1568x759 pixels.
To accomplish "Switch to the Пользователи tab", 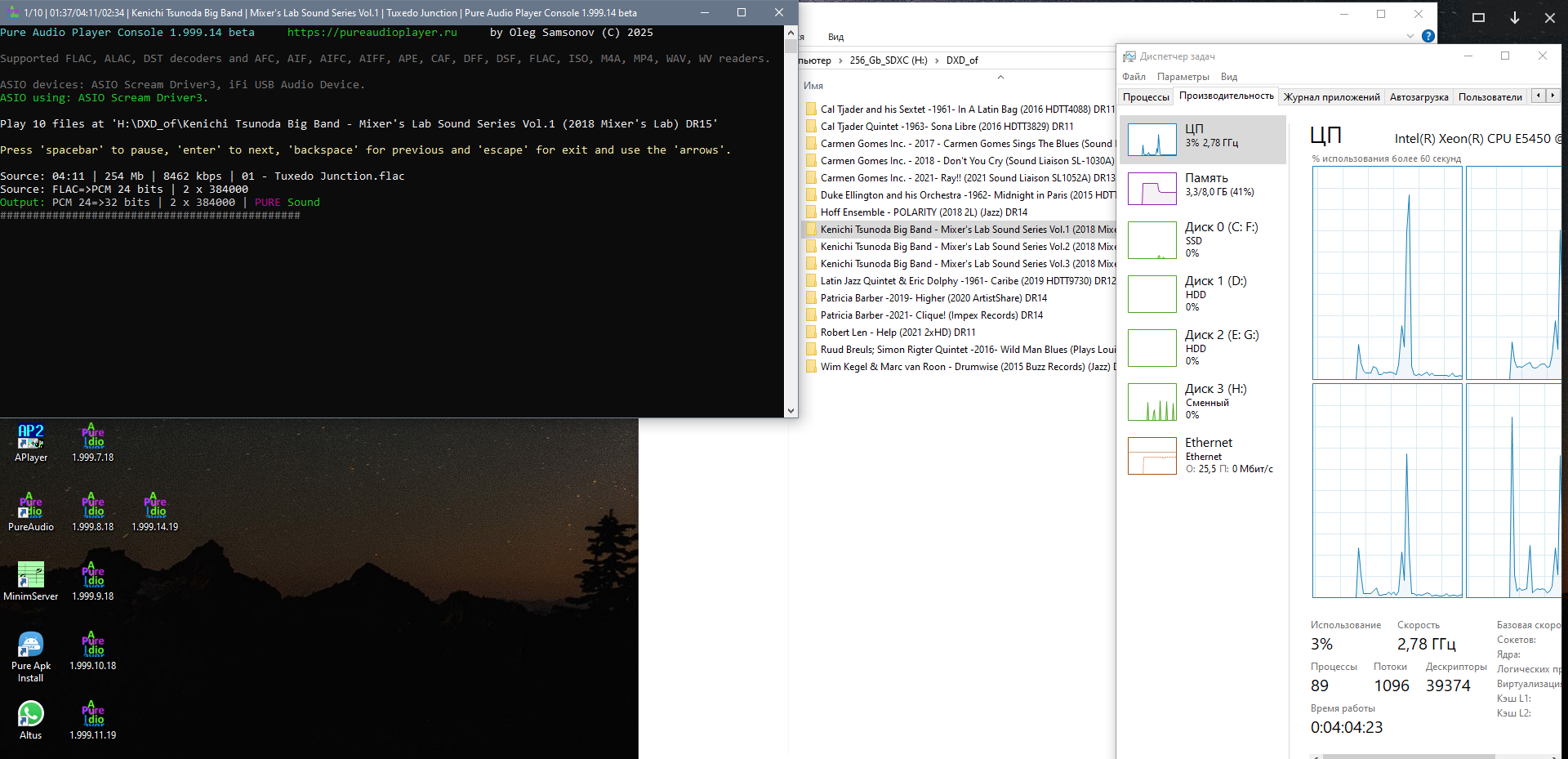I will 1490,97.
